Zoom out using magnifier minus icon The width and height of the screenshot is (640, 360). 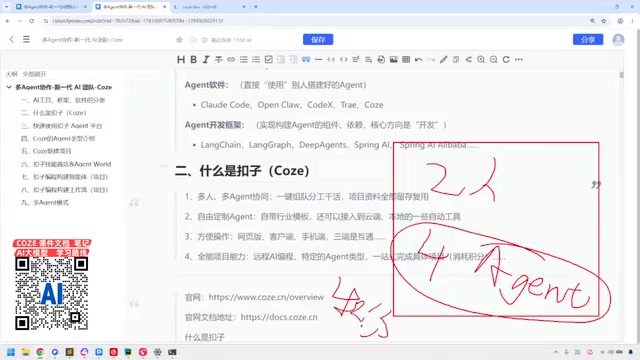493,60
